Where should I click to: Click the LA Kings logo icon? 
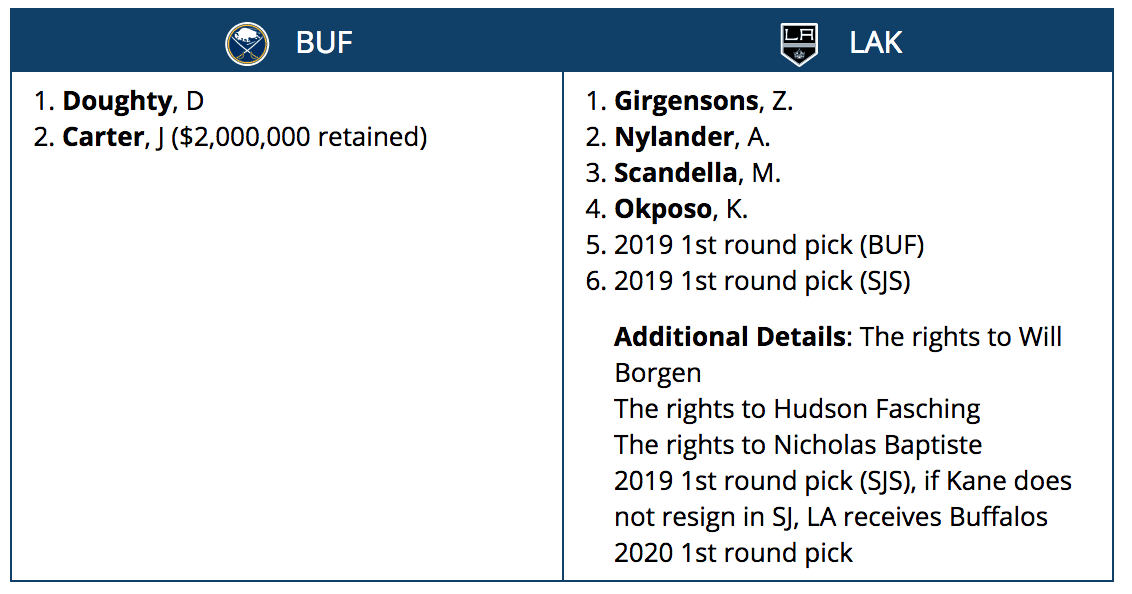click(798, 44)
